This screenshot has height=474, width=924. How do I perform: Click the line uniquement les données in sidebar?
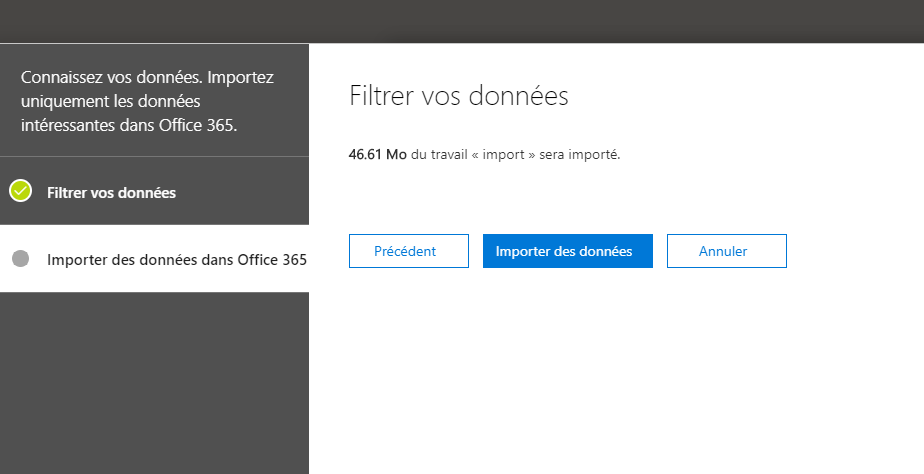pyautogui.click(x=111, y=101)
